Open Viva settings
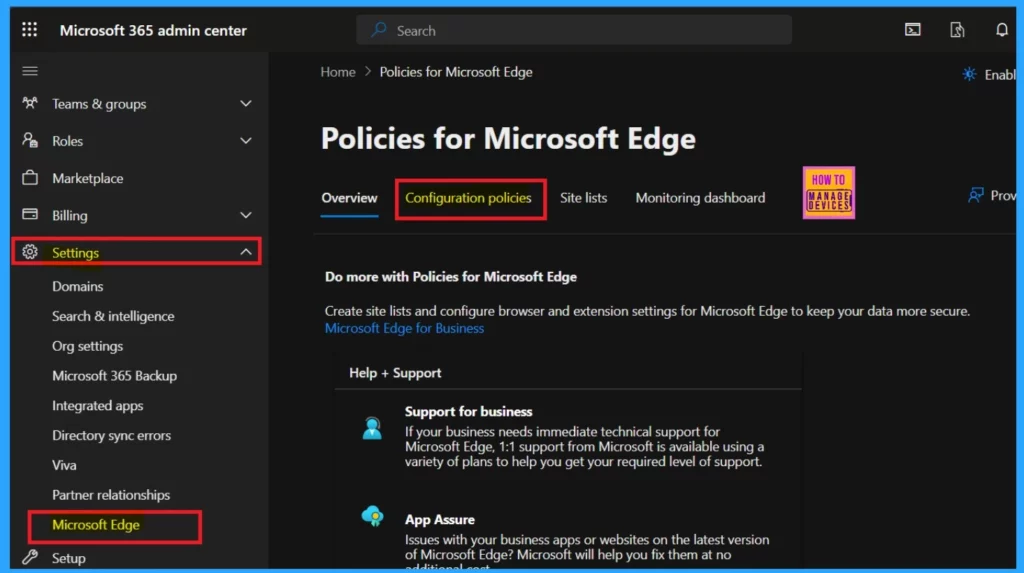Screen dimensions: 1024x573 (64, 465)
